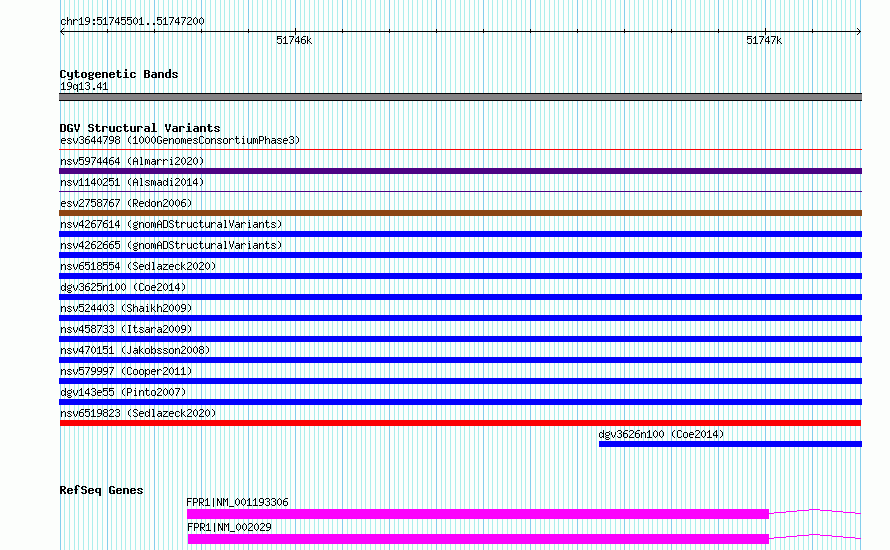Click the magenta FPR1 NM_001193306 exon bar
The height and width of the screenshot is (550, 890).
click(x=478, y=514)
